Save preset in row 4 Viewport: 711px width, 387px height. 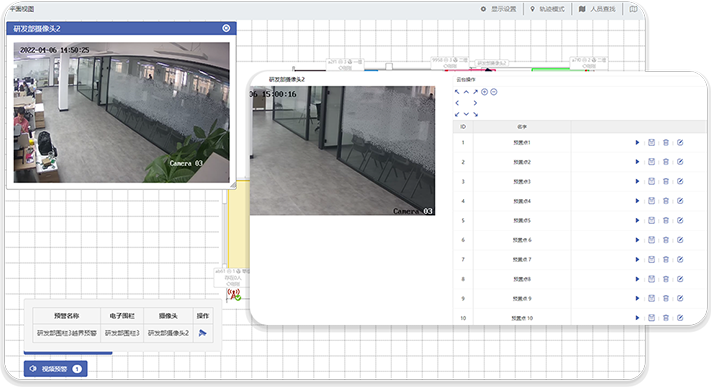pyautogui.click(x=652, y=201)
